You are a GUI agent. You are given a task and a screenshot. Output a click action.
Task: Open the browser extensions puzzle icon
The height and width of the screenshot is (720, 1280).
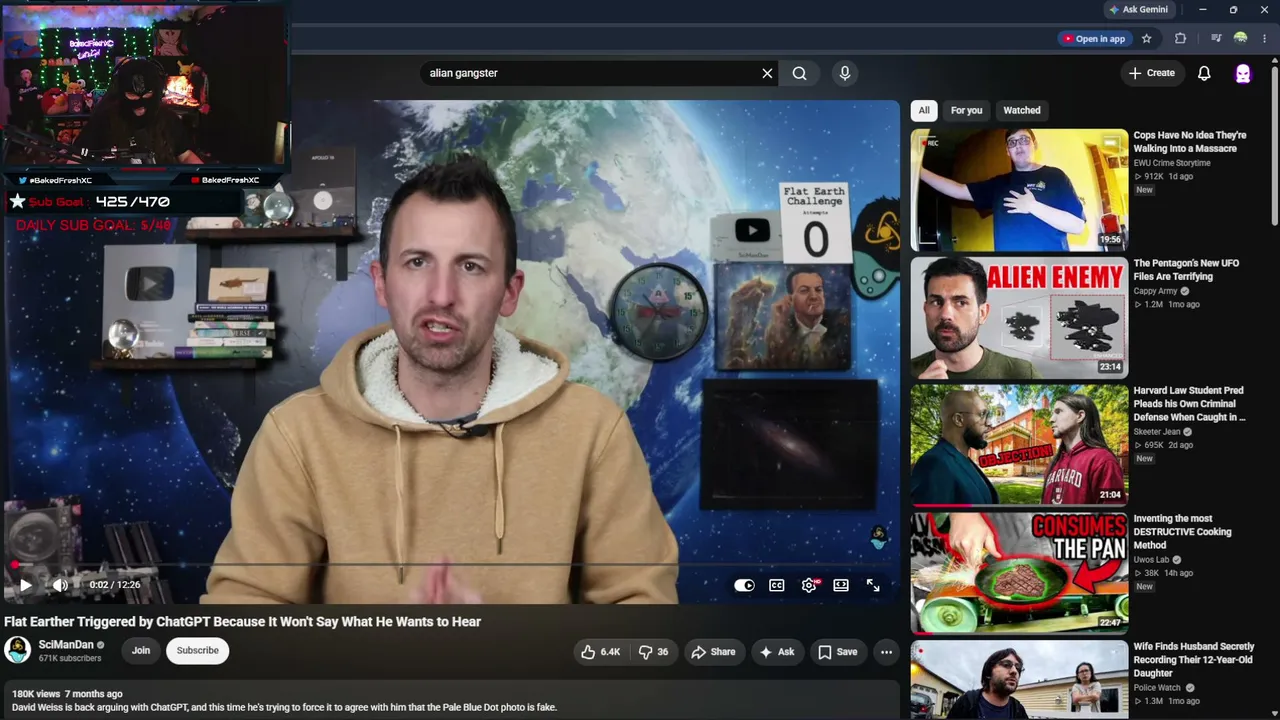pos(1180,39)
